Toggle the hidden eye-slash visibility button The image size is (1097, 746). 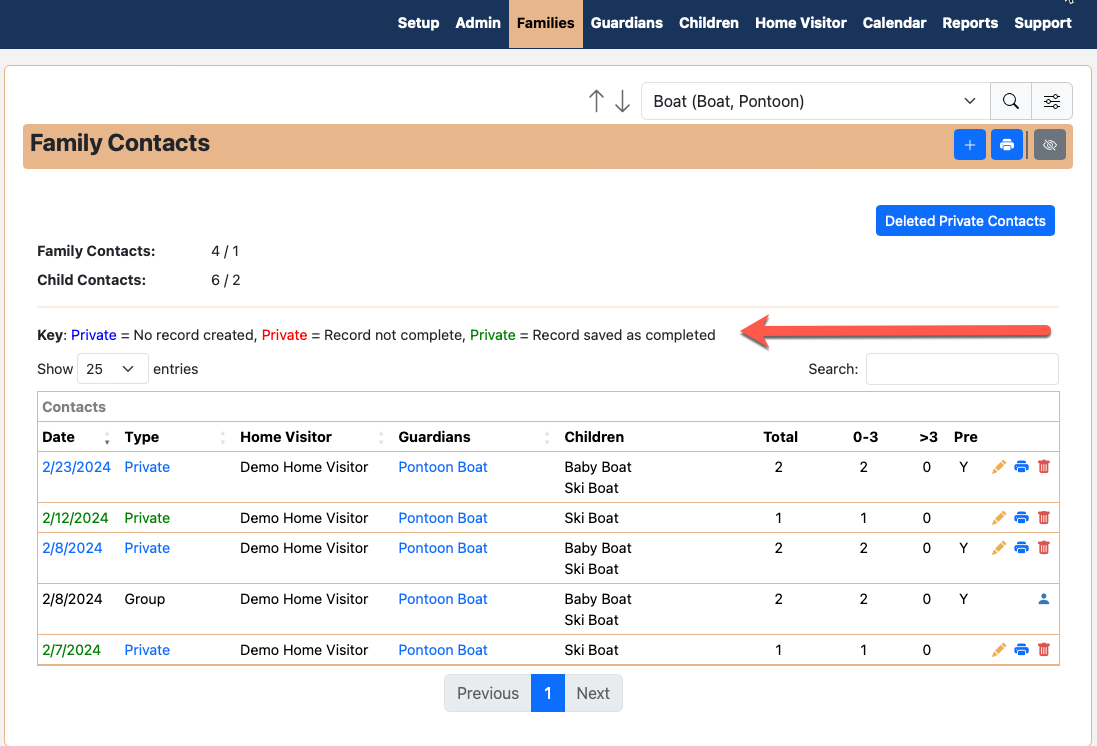[x=1049, y=145]
